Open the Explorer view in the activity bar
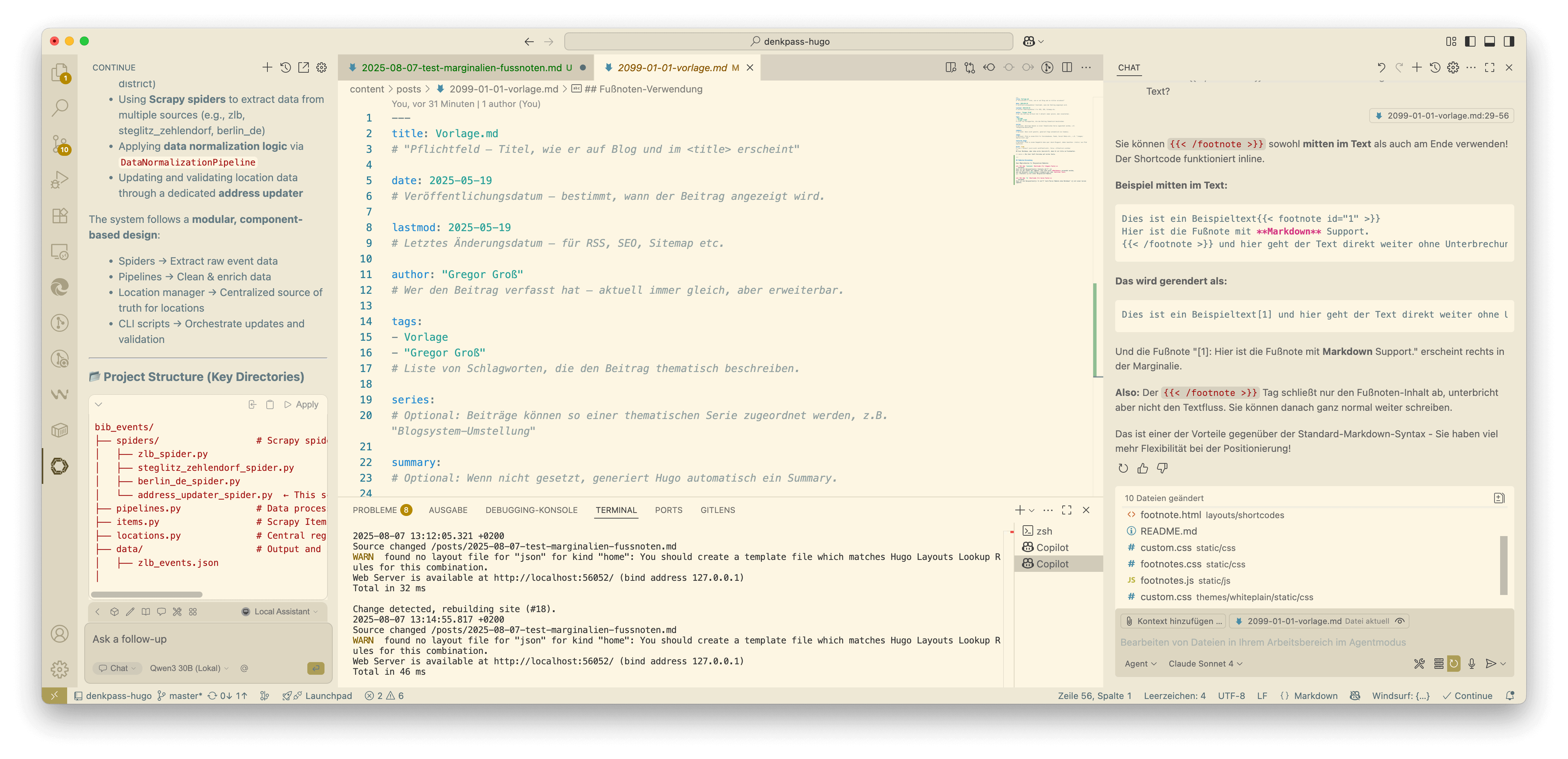The image size is (1568, 759). (60, 73)
